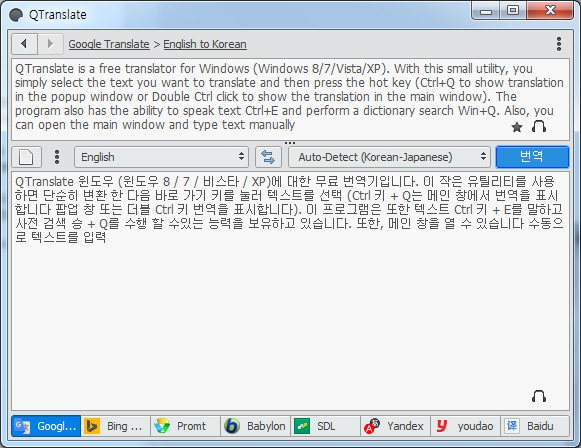This screenshot has height=448, width=581.
Task: Switch to the Bing service tab
Action: pos(116,426)
